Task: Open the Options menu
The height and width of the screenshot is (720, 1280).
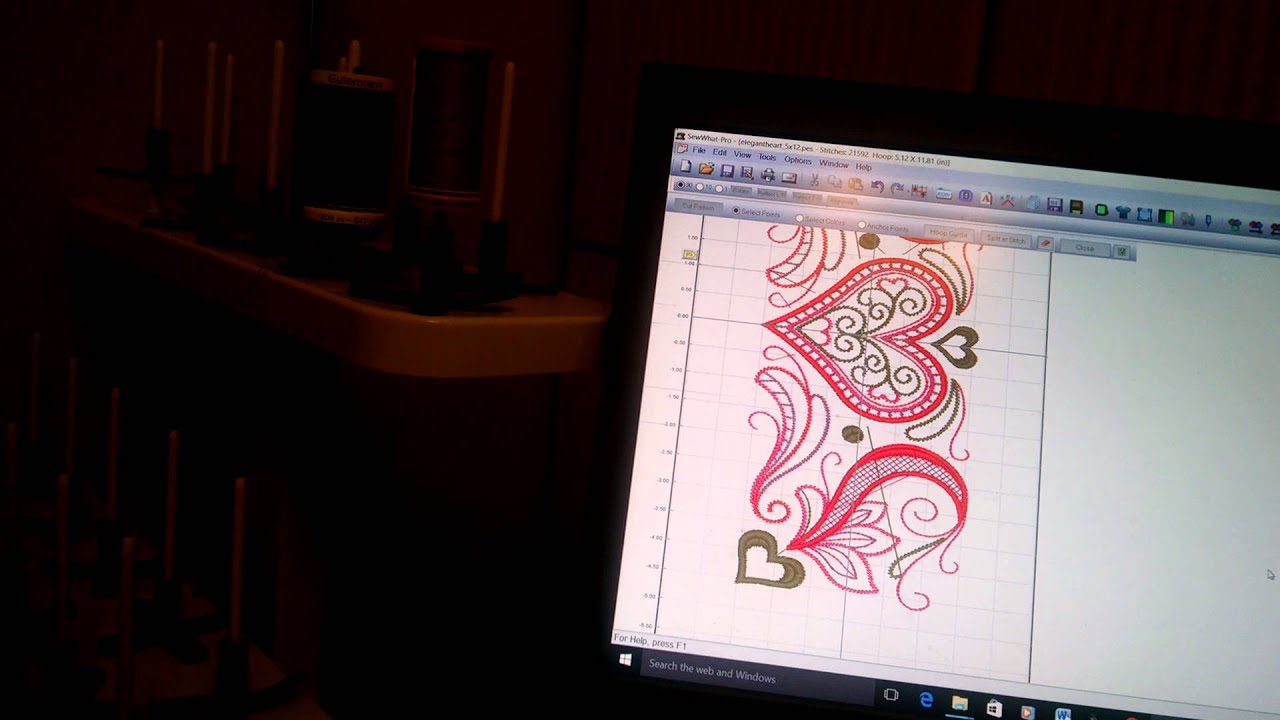Action: pos(798,160)
